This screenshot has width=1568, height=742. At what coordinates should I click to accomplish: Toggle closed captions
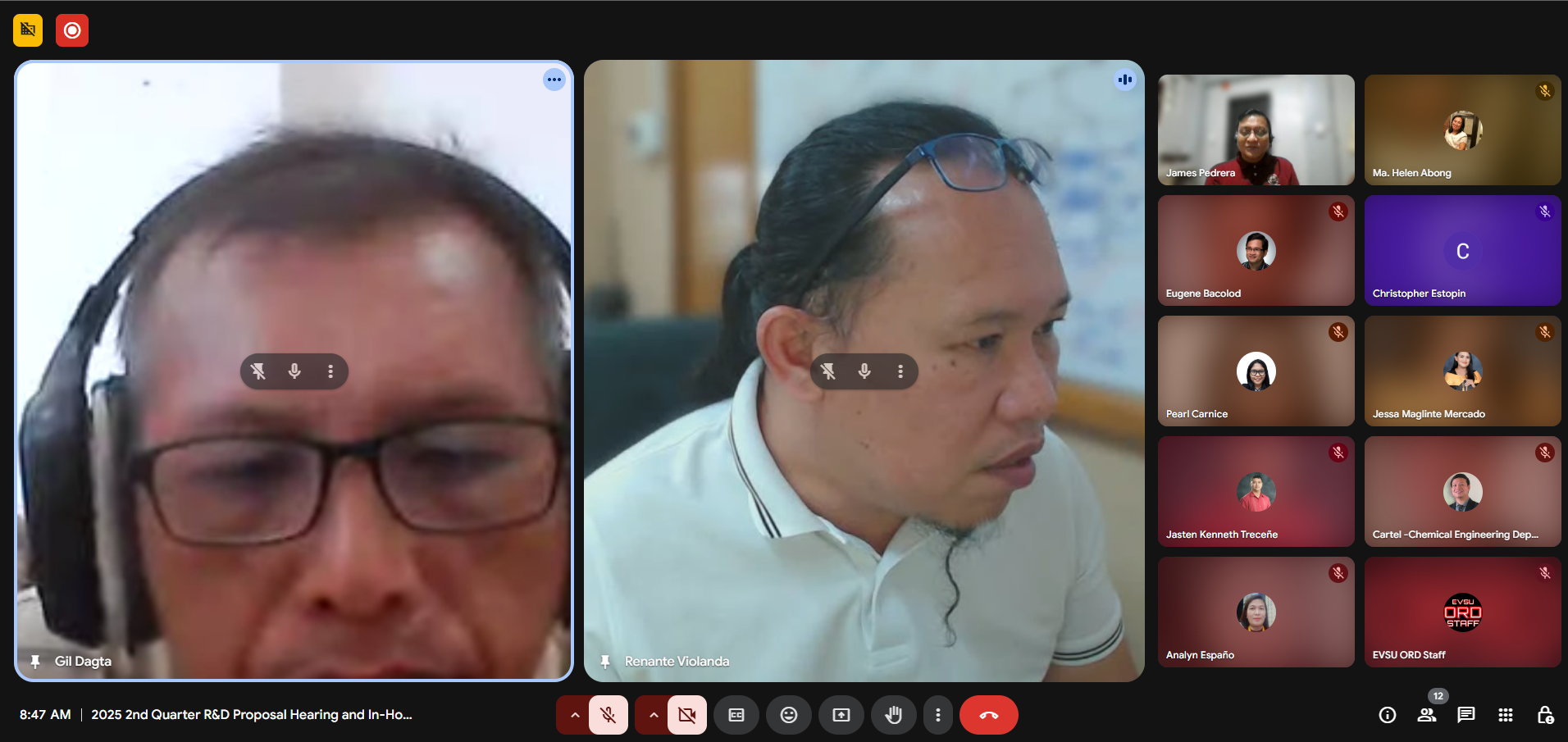point(736,715)
